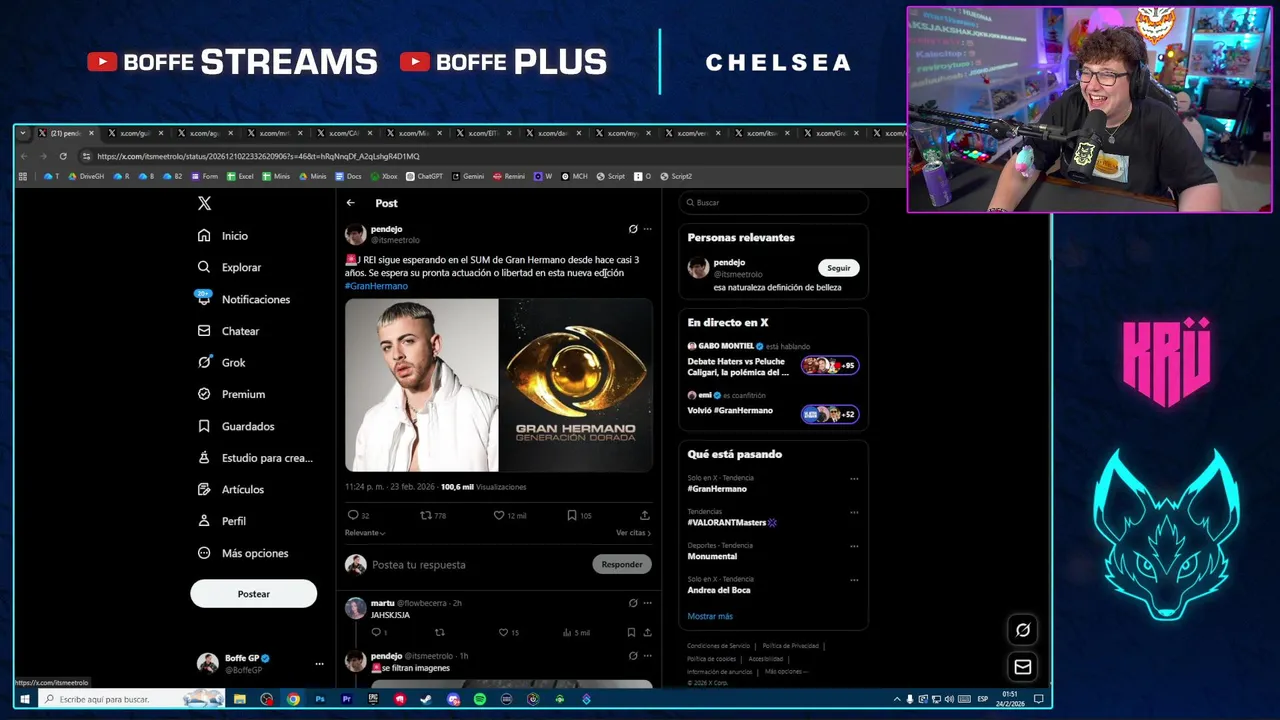Screen dimensions: 1280x720
Task: Click the floating messages envelope button
Action: click(x=1022, y=667)
